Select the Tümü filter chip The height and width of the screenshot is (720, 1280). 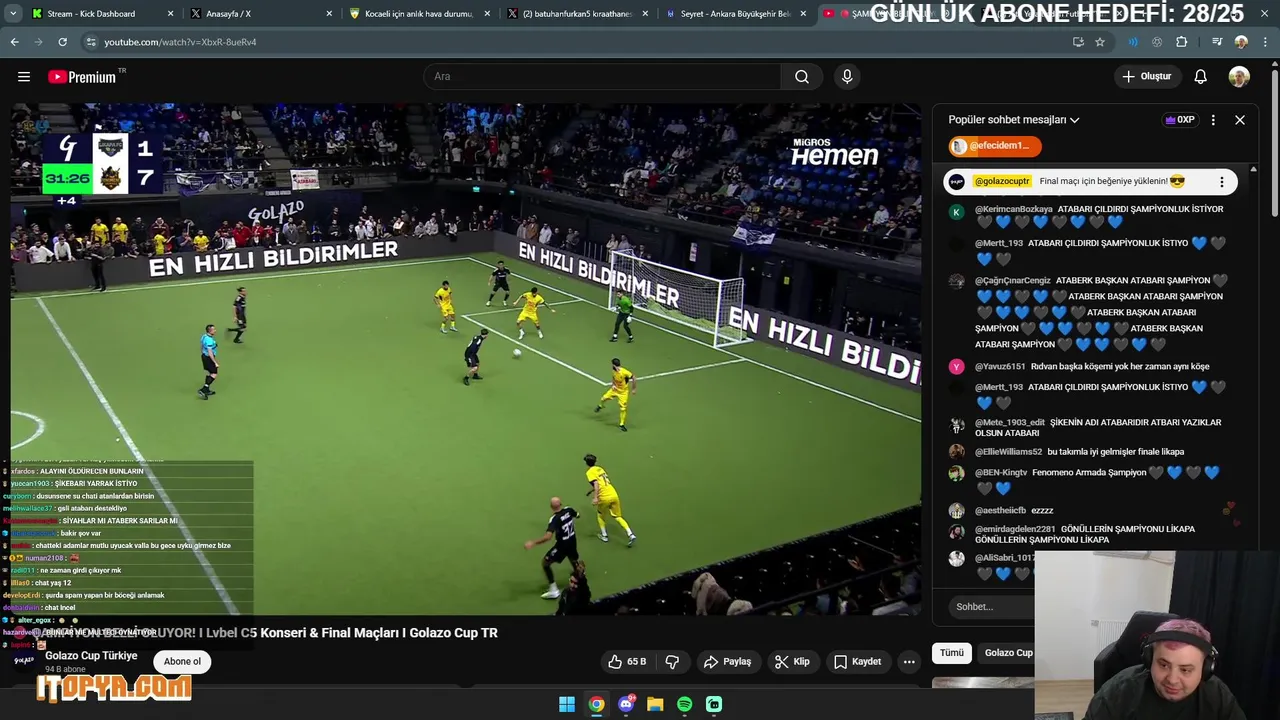pyautogui.click(x=952, y=653)
